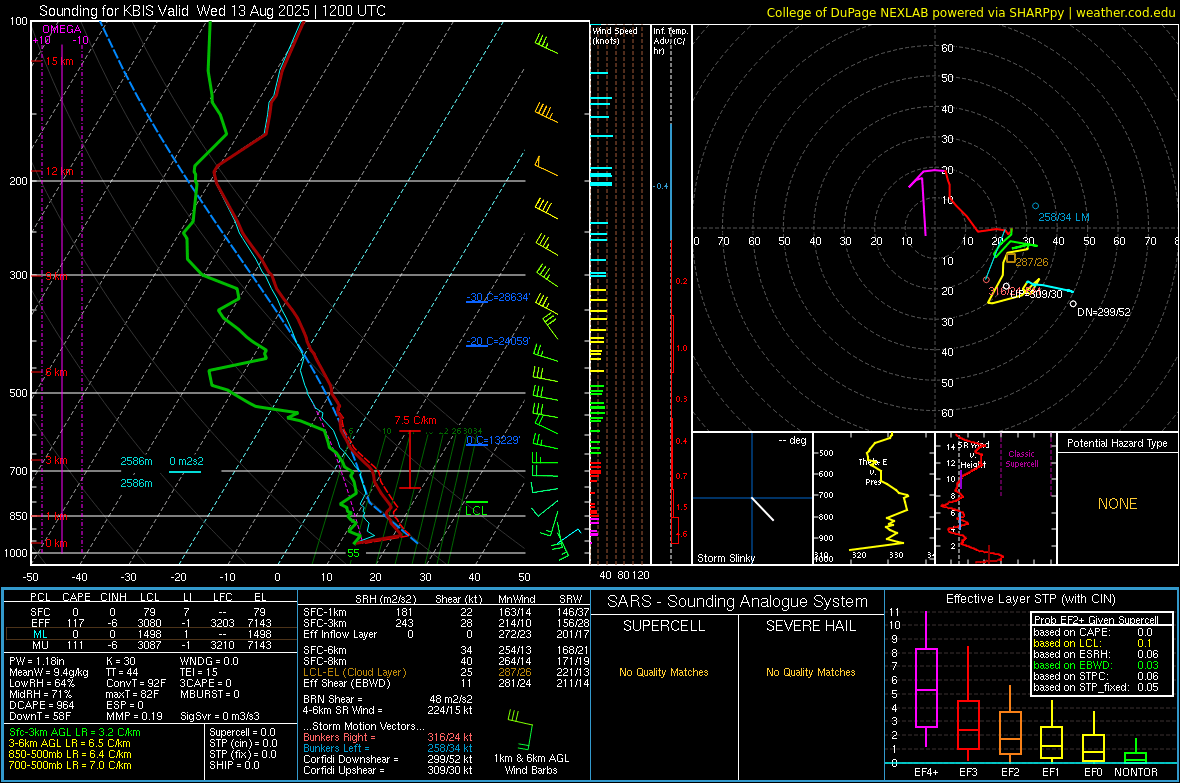
Task: Select the highlighted ML parcel row label
Action: [40, 634]
